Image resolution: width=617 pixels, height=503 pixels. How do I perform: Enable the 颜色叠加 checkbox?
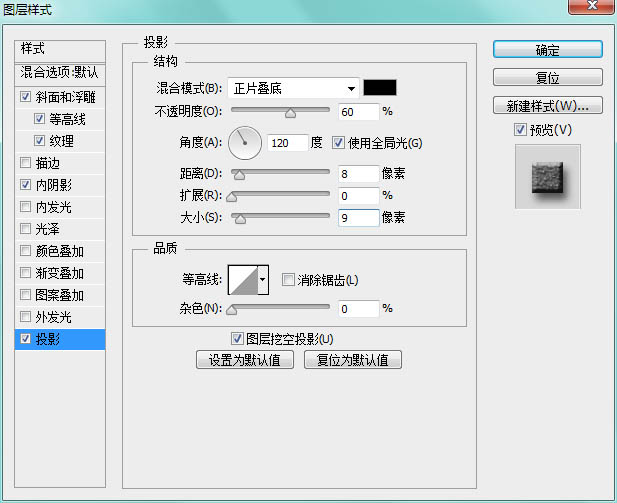tap(26, 250)
